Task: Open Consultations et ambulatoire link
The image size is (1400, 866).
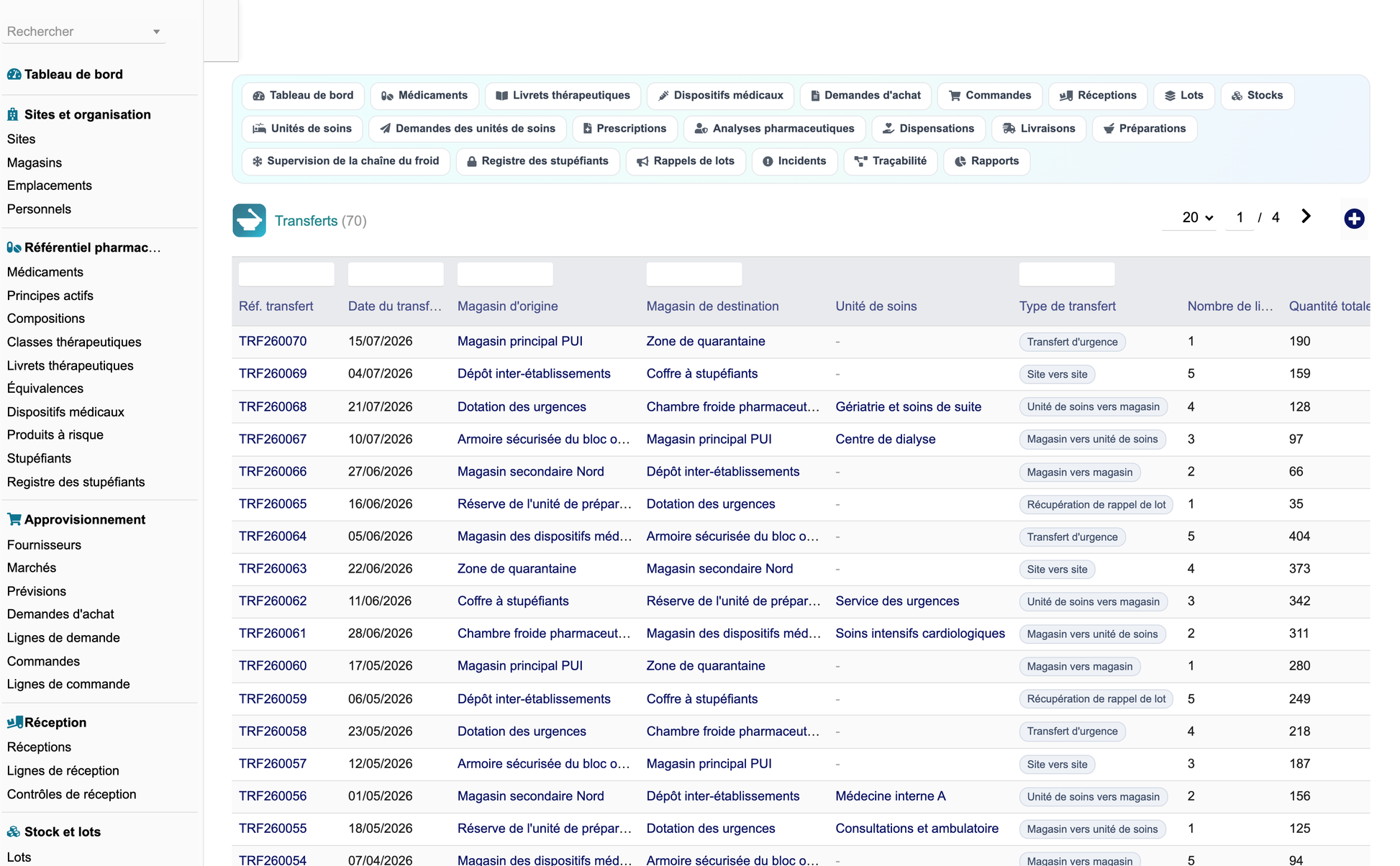Action: coord(917,829)
